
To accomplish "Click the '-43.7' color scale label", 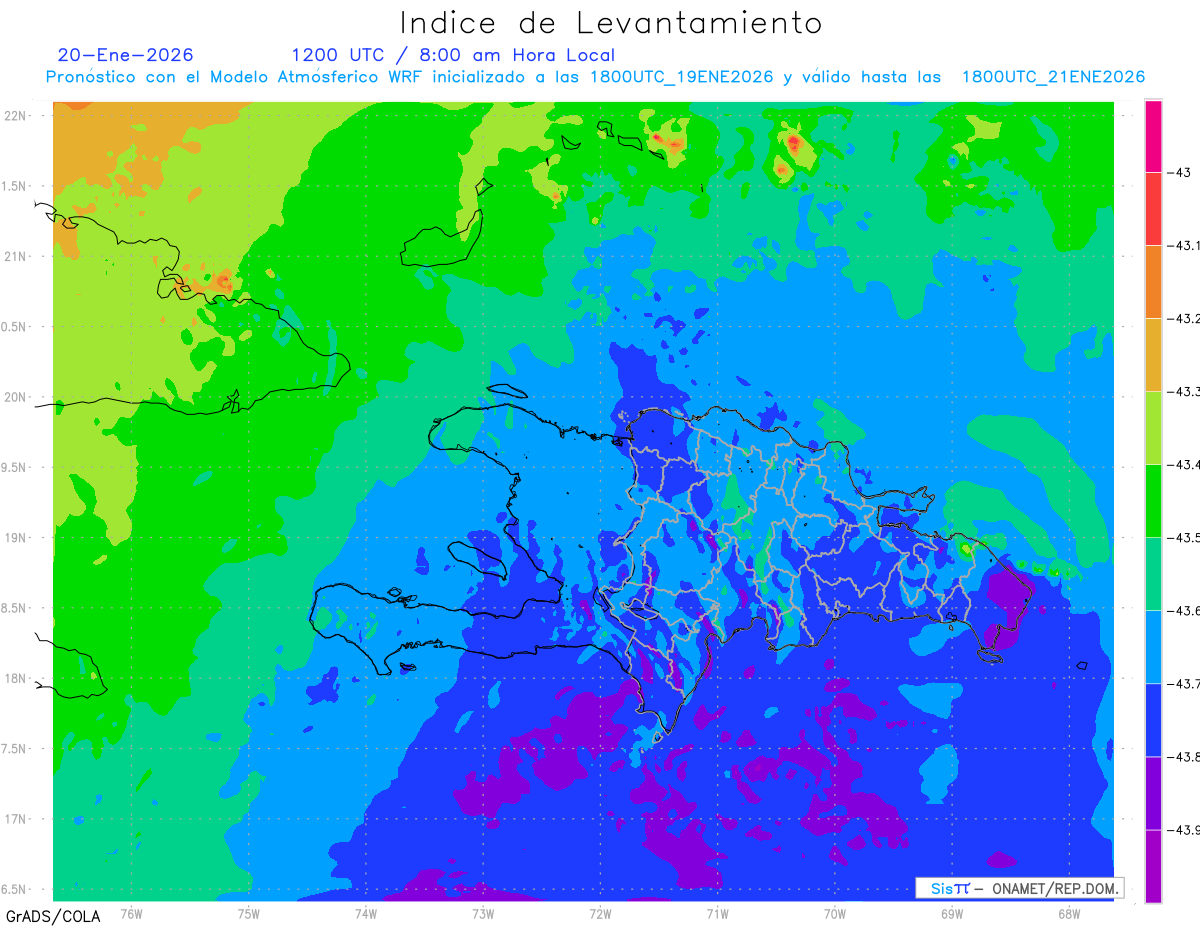I will [x=1183, y=684].
